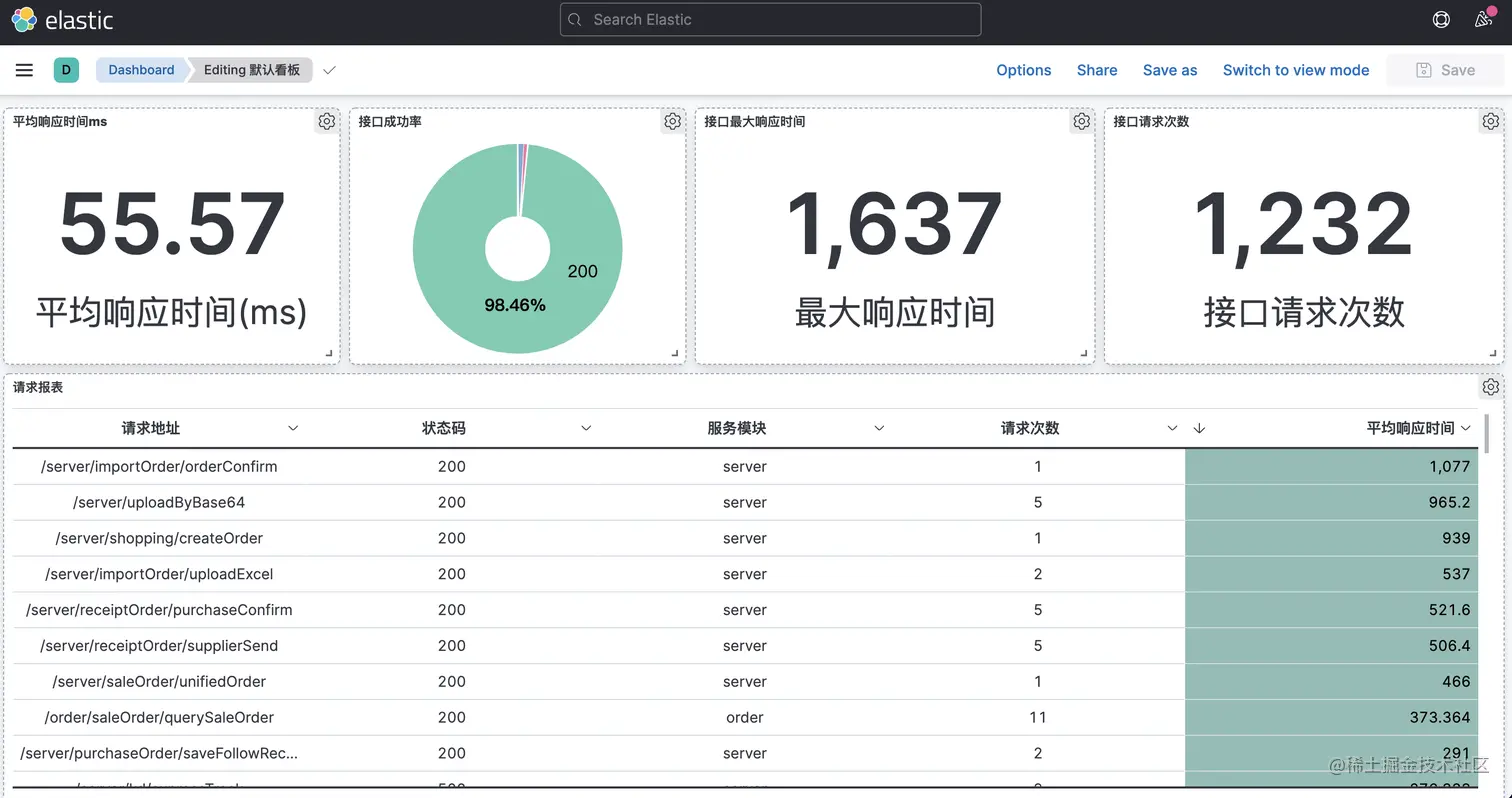Select /server/receiptOrder/supplierSend cell
The width and height of the screenshot is (1512, 798).
tap(159, 646)
